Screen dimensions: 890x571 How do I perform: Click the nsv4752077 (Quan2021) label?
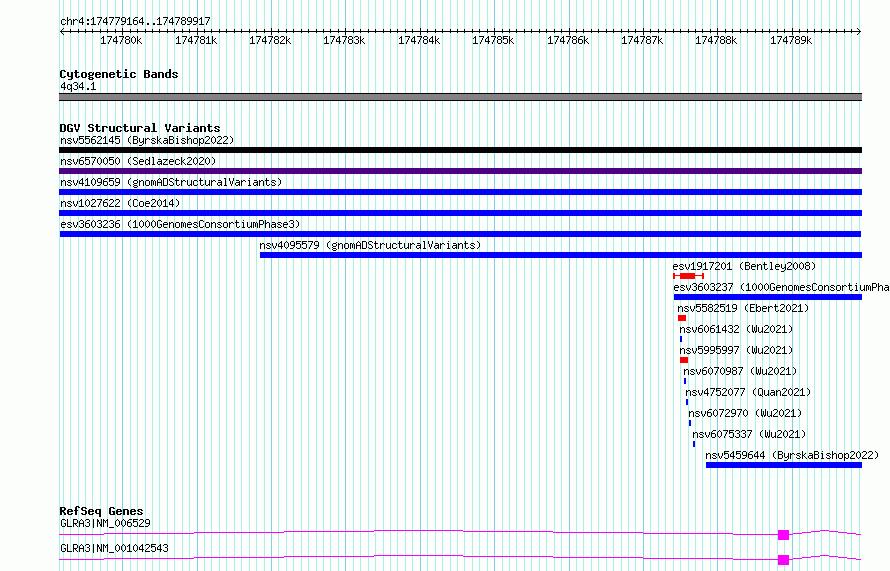(748, 392)
